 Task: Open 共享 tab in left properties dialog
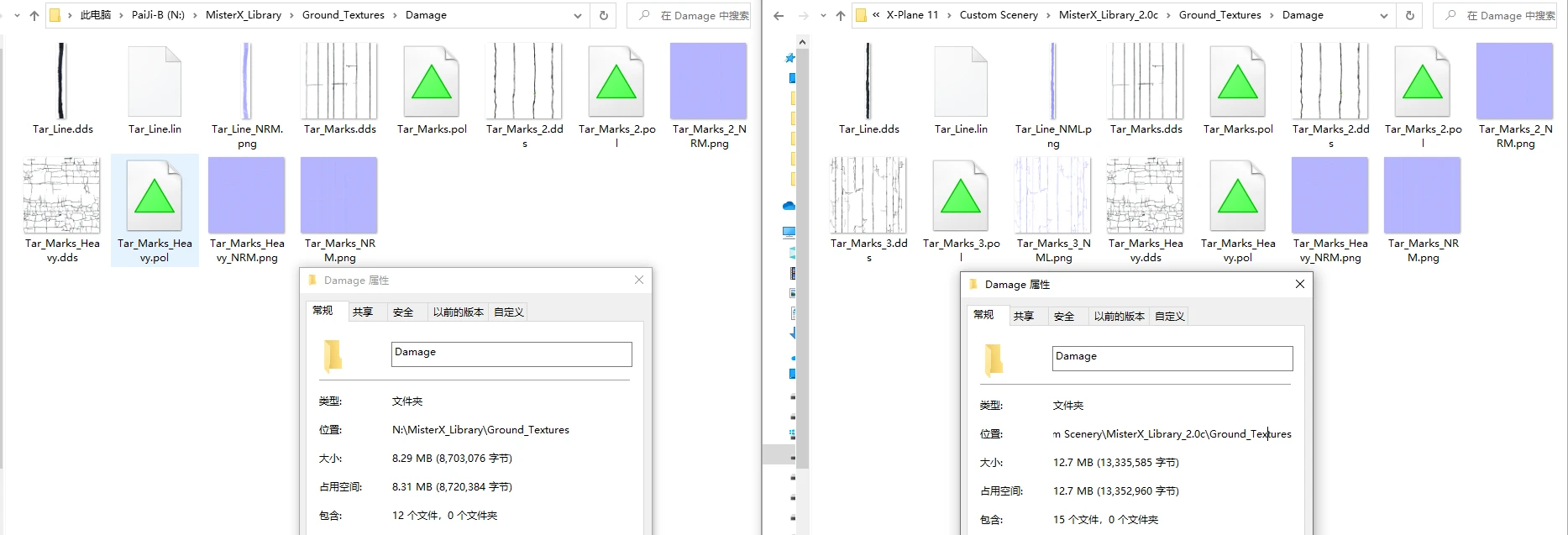pos(363,312)
